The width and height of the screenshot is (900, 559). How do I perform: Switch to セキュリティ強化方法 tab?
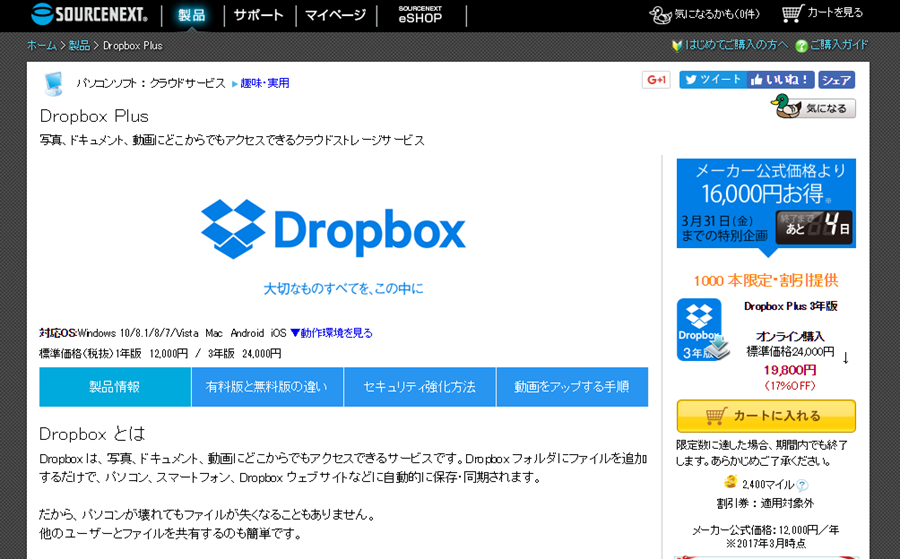[x=419, y=387]
